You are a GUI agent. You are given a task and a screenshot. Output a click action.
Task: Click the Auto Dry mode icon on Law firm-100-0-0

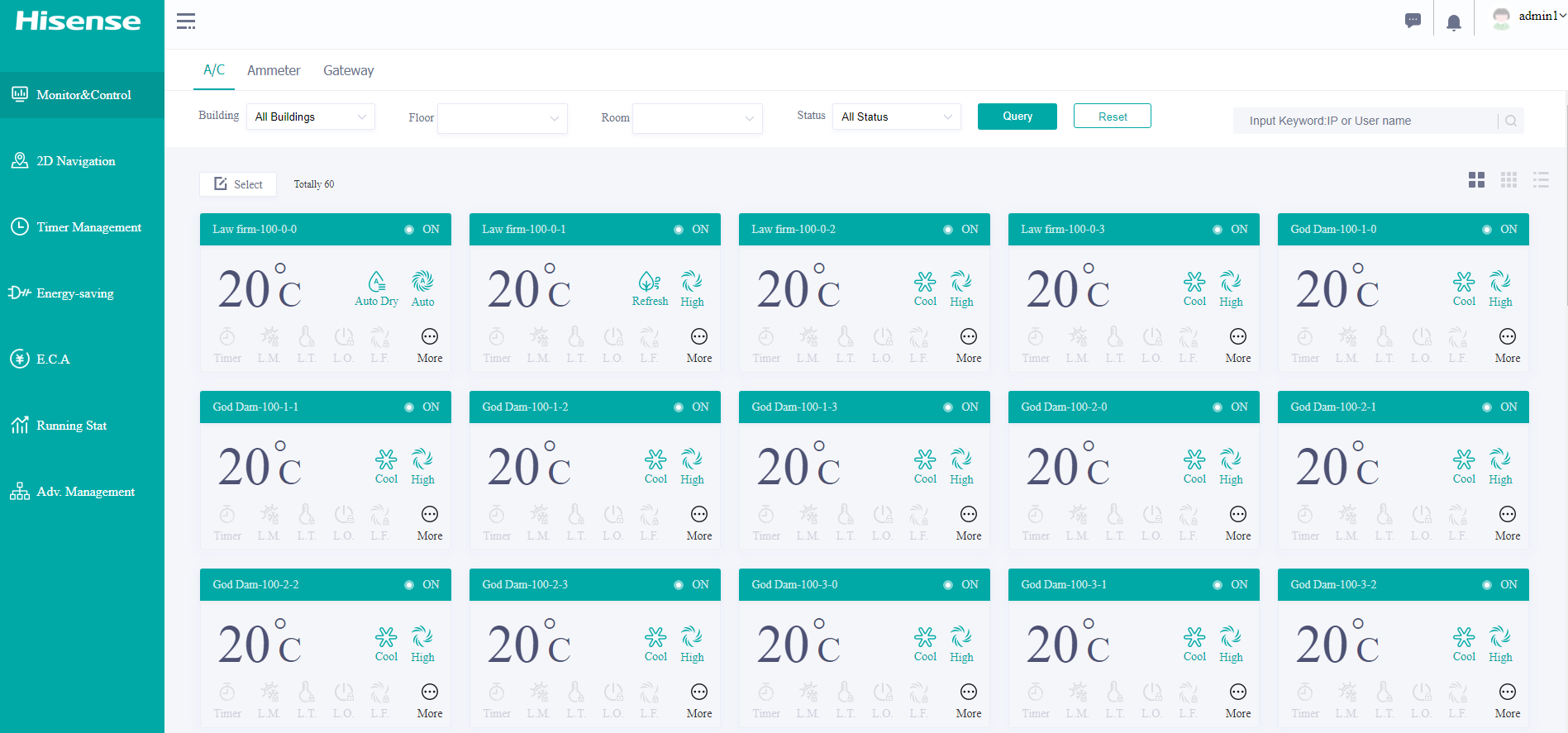pyautogui.click(x=376, y=283)
